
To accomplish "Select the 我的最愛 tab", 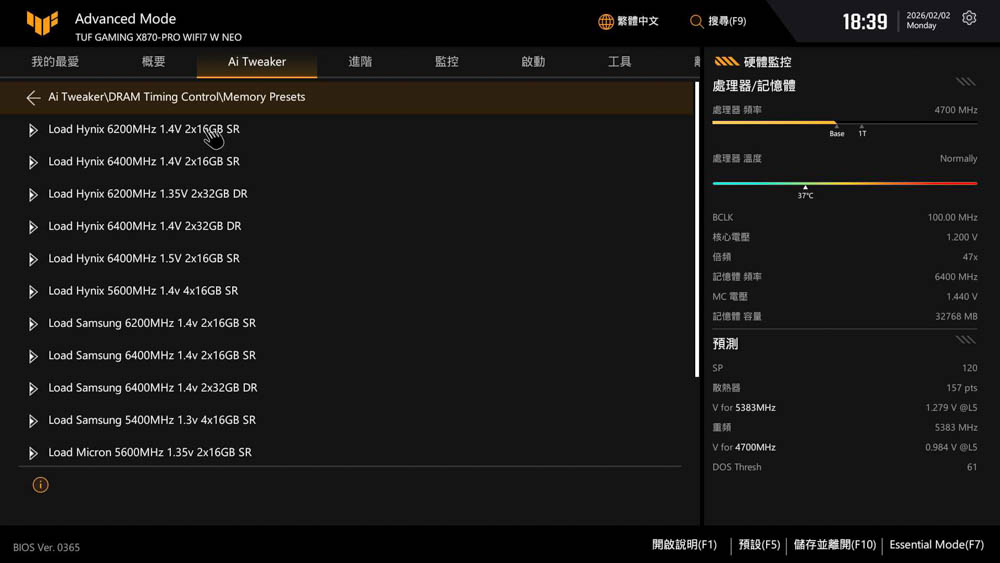I will [55, 62].
